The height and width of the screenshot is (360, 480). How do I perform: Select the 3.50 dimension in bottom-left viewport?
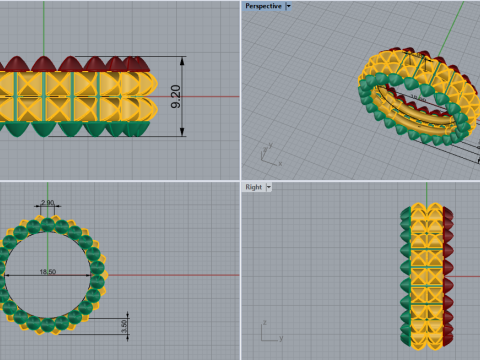[x=124, y=326]
